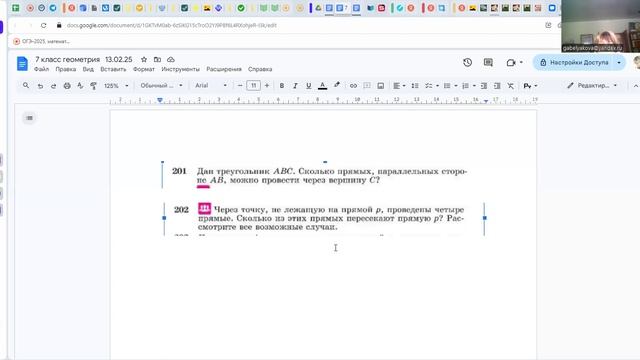Open the ОГЭ-2025 bookmark

click(x=42, y=41)
